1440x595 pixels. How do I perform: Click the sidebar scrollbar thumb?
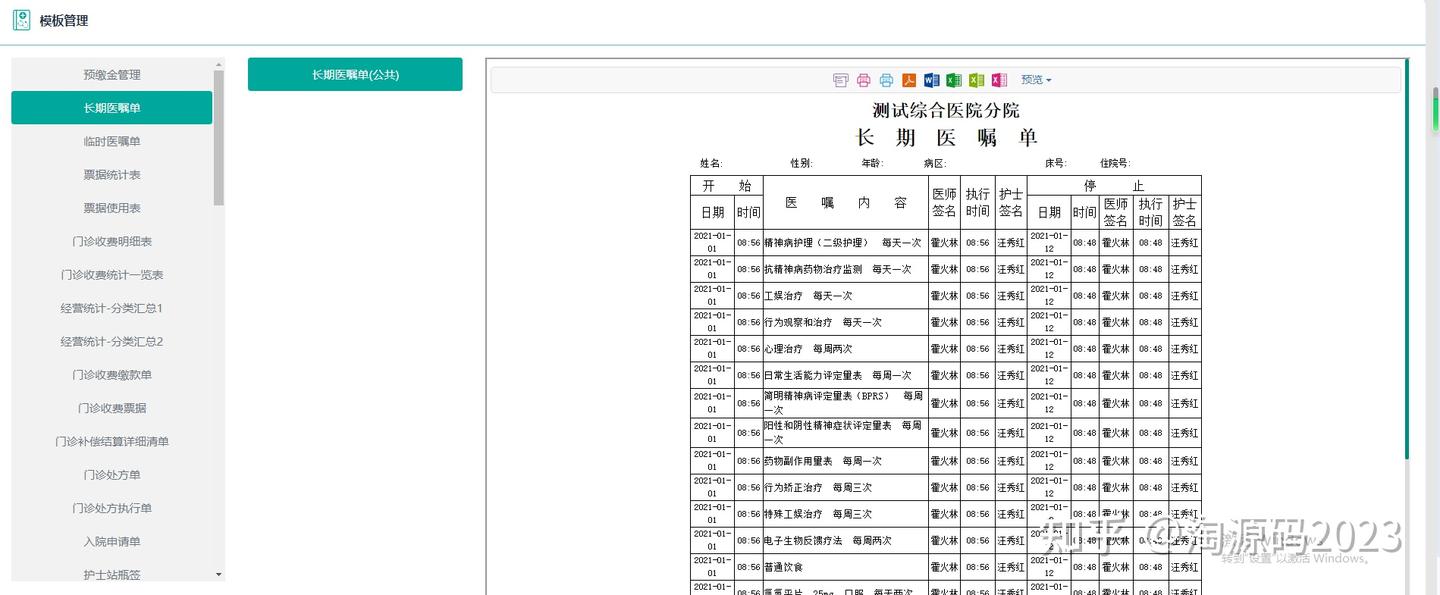pos(219,138)
